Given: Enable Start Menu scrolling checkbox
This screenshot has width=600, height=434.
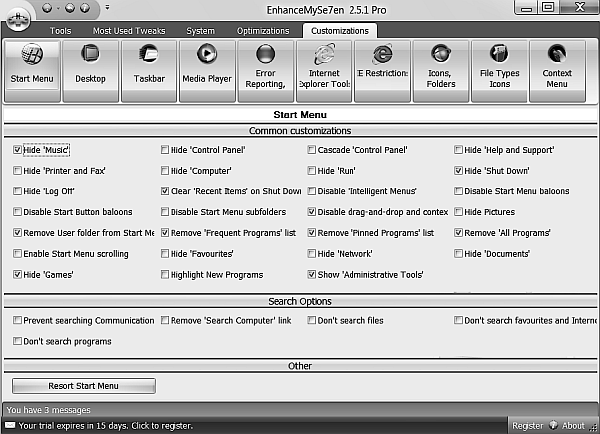Looking at the screenshot, I should 17,254.
